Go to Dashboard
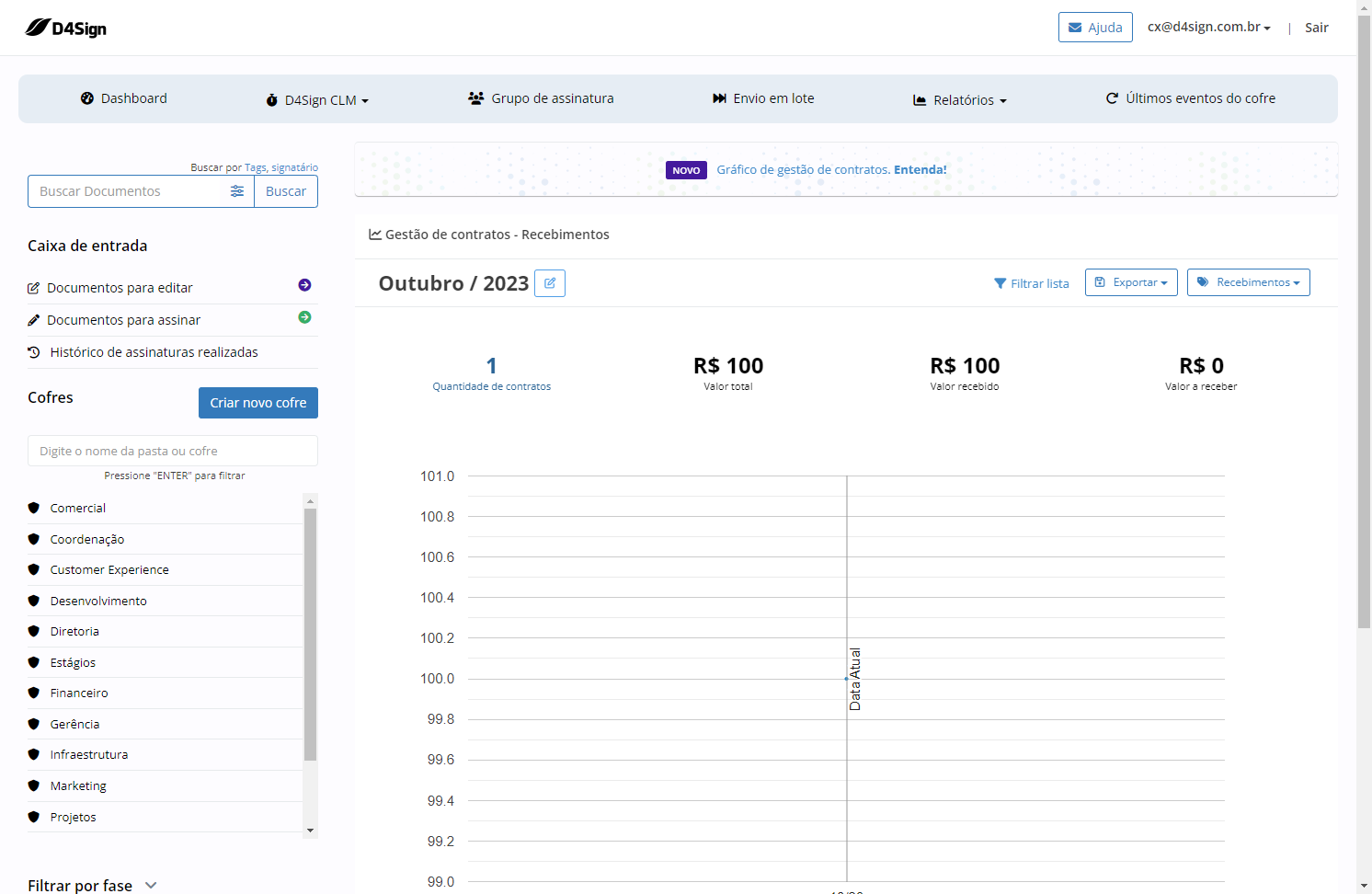1372x894 pixels. point(124,98)
